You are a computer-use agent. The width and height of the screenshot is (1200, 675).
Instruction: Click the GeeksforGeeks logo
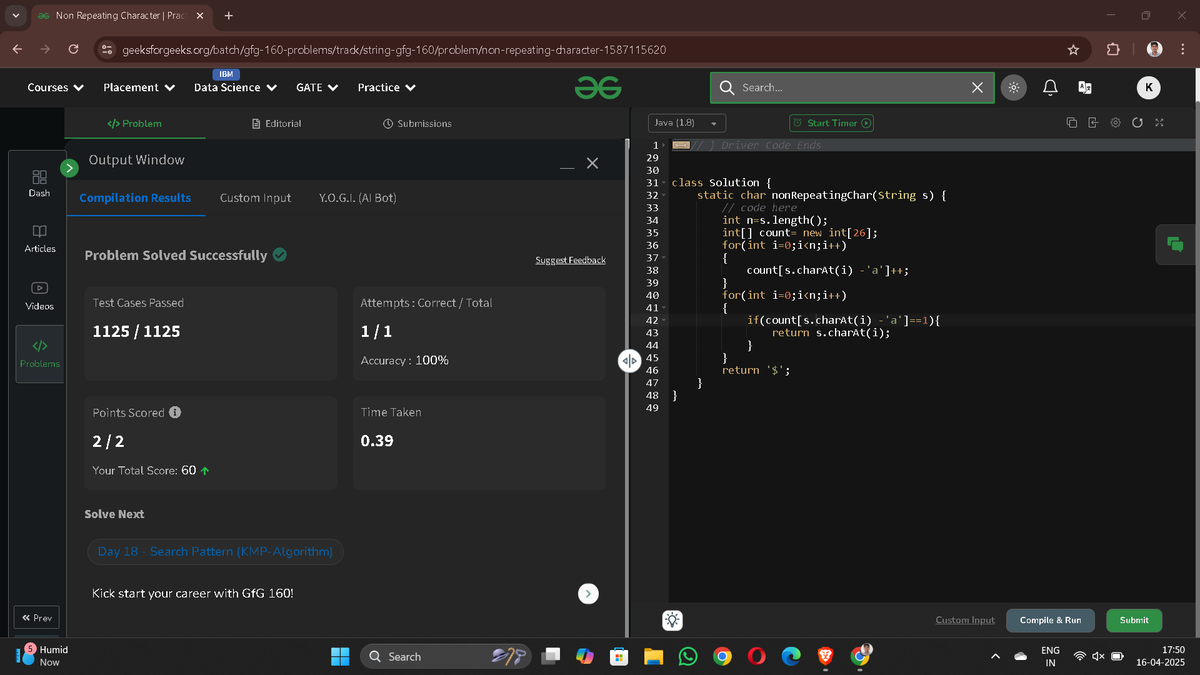coord(597,88)
